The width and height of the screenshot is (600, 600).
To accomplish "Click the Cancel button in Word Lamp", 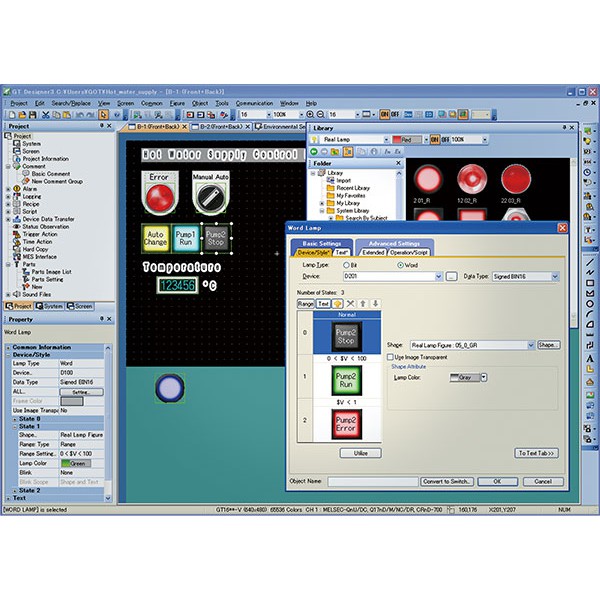I will point(543,481).
